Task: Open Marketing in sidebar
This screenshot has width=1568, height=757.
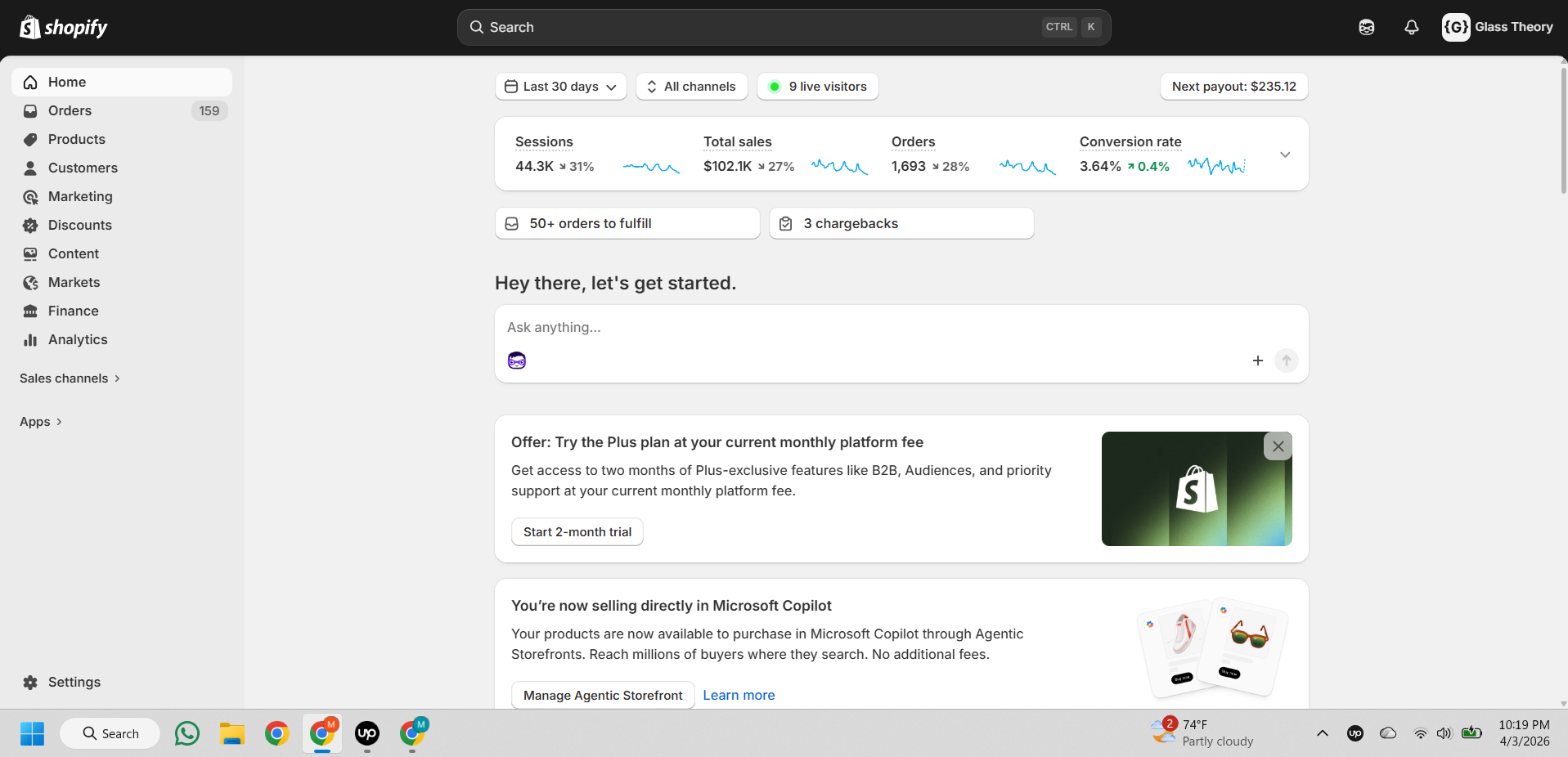Action: [x=122, y=196]
